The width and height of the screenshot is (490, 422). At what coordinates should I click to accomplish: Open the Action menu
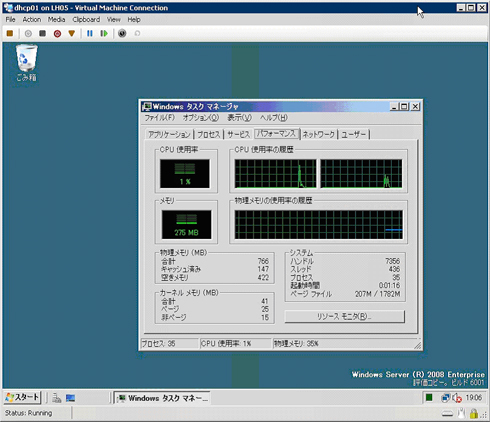32,20
